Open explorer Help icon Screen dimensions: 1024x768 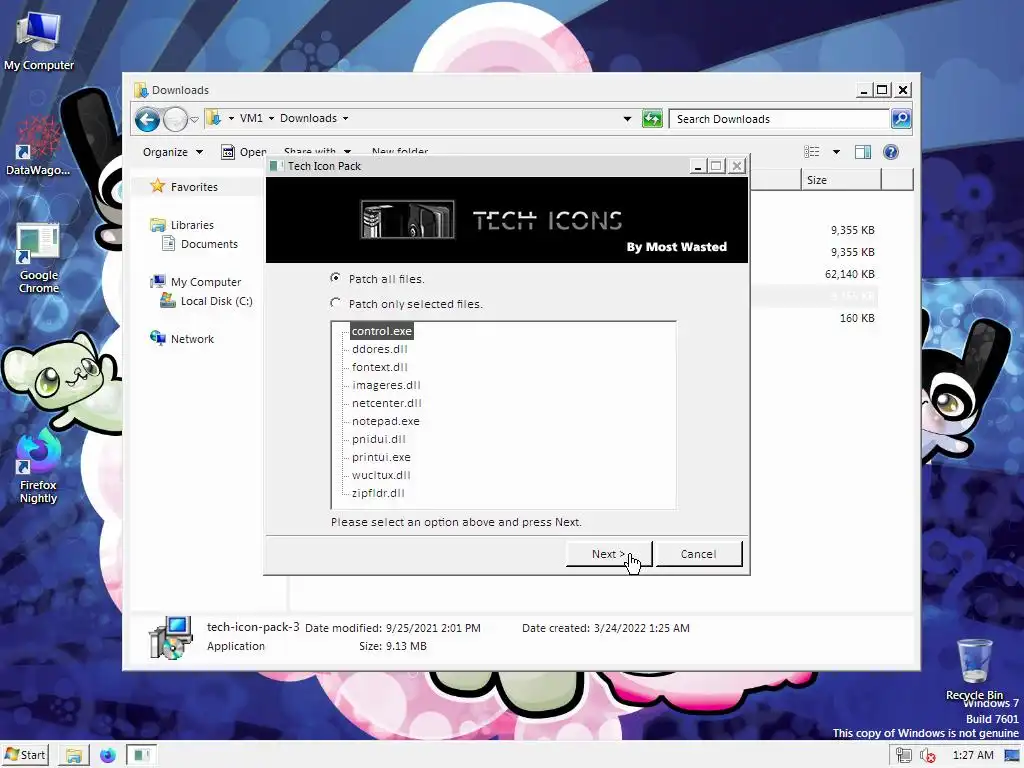pyautogui.click(x=891, y=152)
